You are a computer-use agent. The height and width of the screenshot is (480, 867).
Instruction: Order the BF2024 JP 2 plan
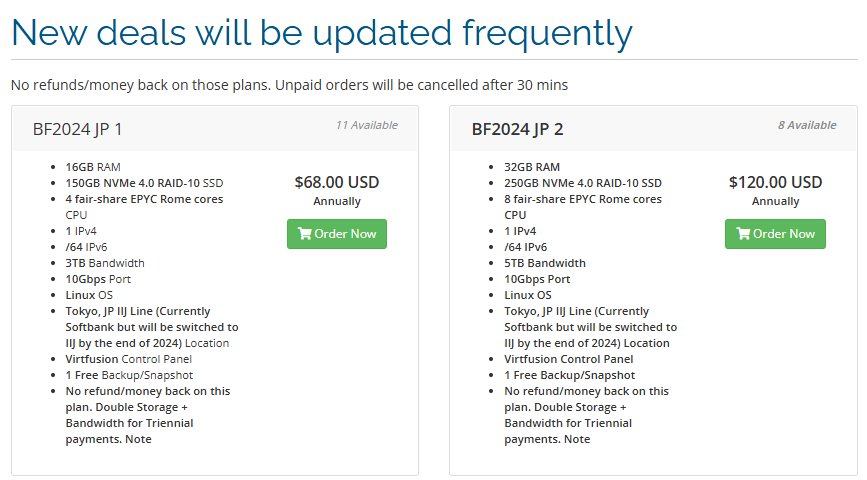(775, 234)
